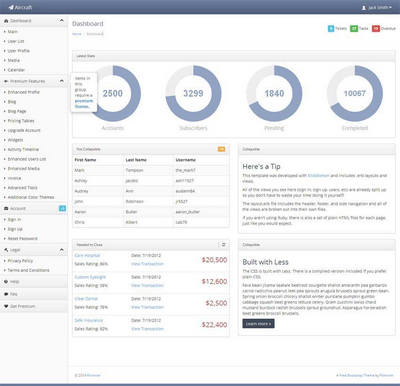Screen dimensions: 400x386
Task: Collapse the Premium Features section chevron
Action: point(62,81)
